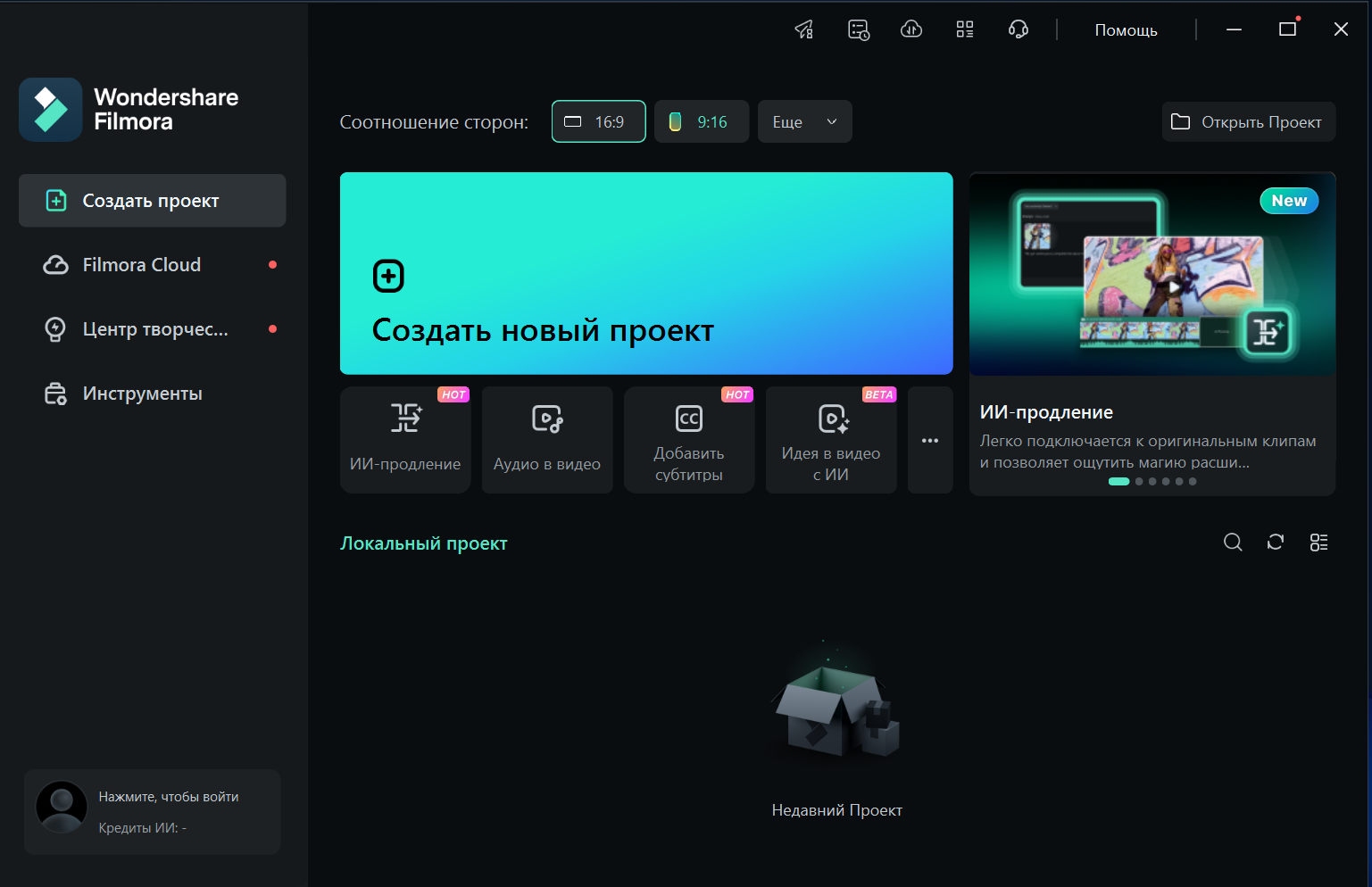1372x887 pixels.
Task: Open the Добавить субтитры tool
Action: coord(689,440)
